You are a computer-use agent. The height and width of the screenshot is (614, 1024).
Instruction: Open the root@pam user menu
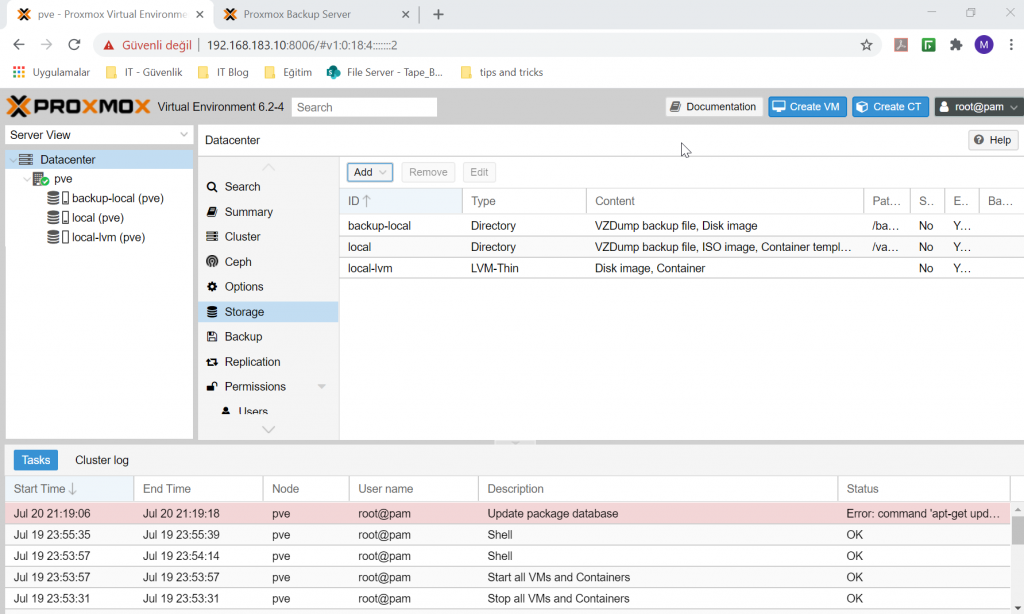(979, 106)
